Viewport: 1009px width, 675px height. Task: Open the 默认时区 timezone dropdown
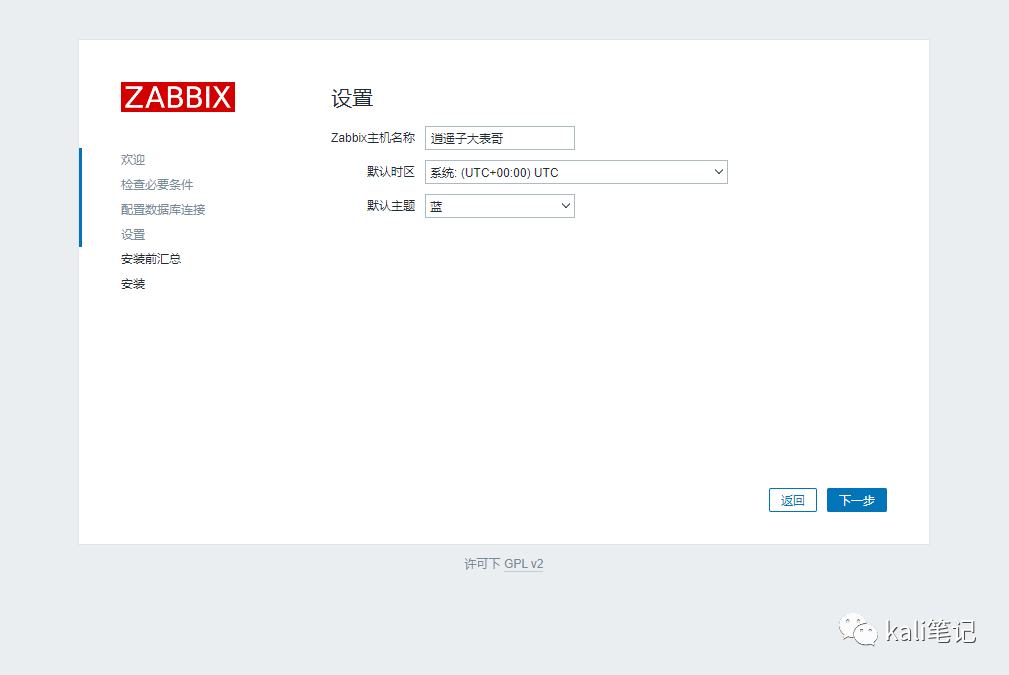(576, 172)
